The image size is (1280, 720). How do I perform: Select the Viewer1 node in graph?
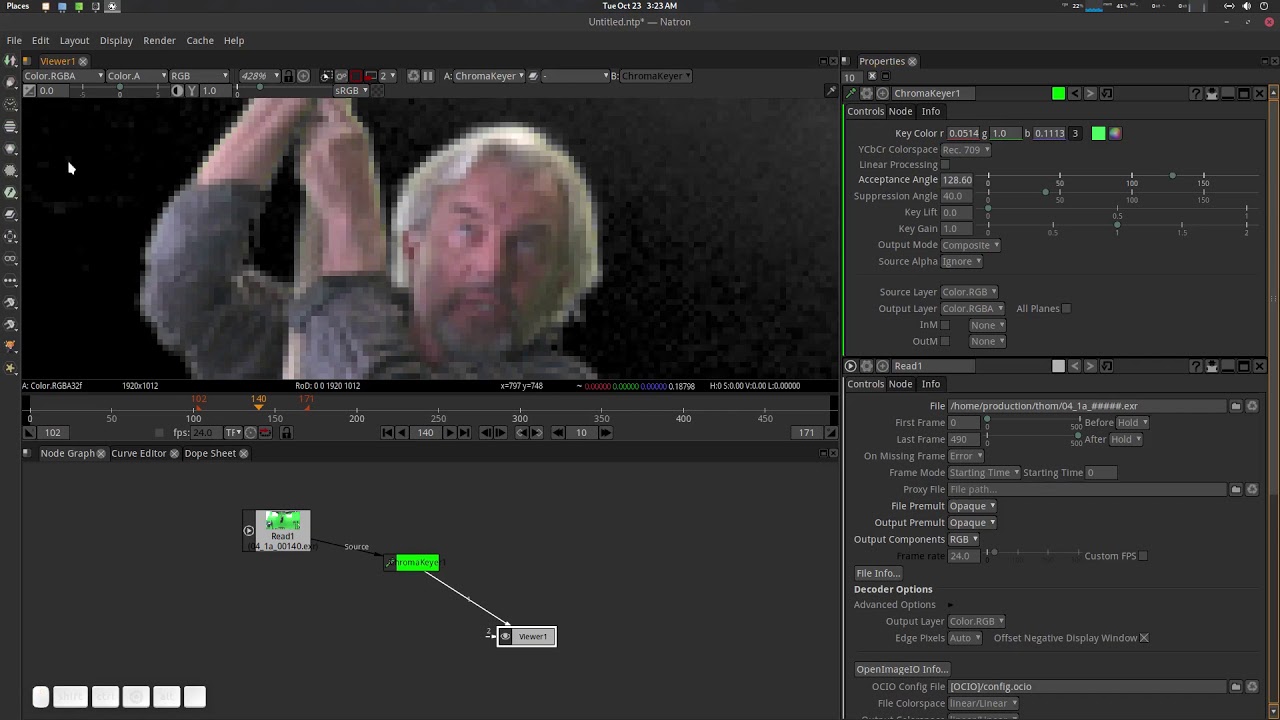coord(532,636)
